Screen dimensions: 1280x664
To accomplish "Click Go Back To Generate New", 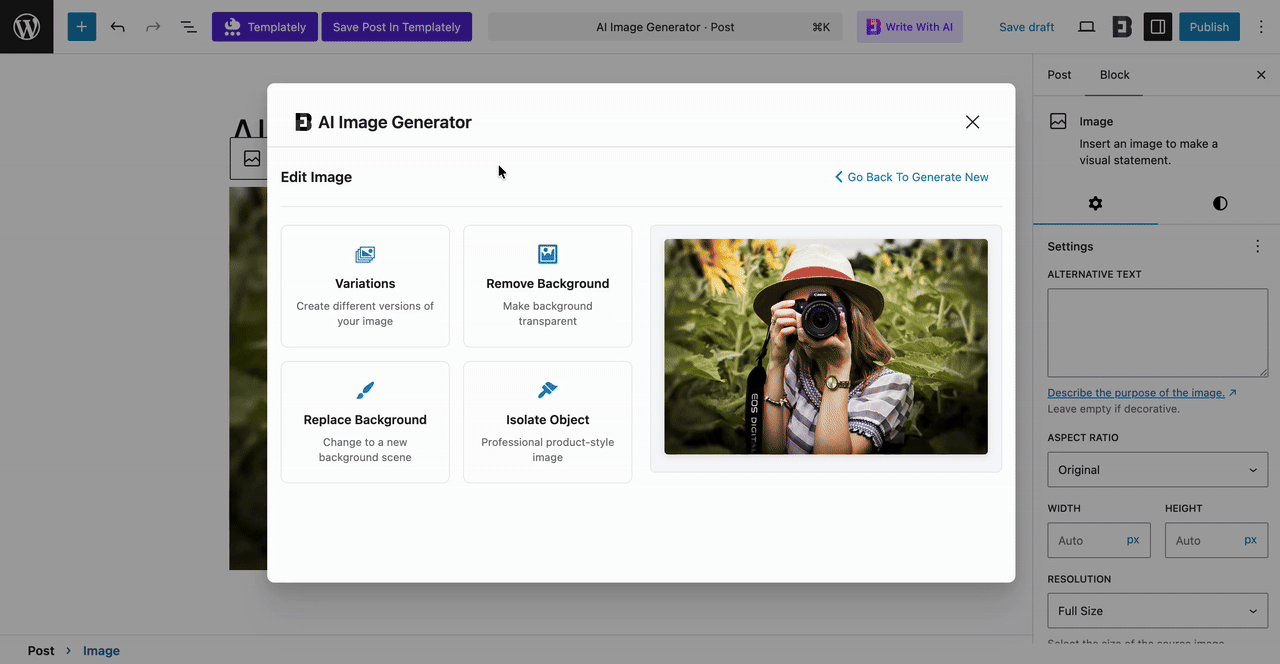I will point(912,177).
